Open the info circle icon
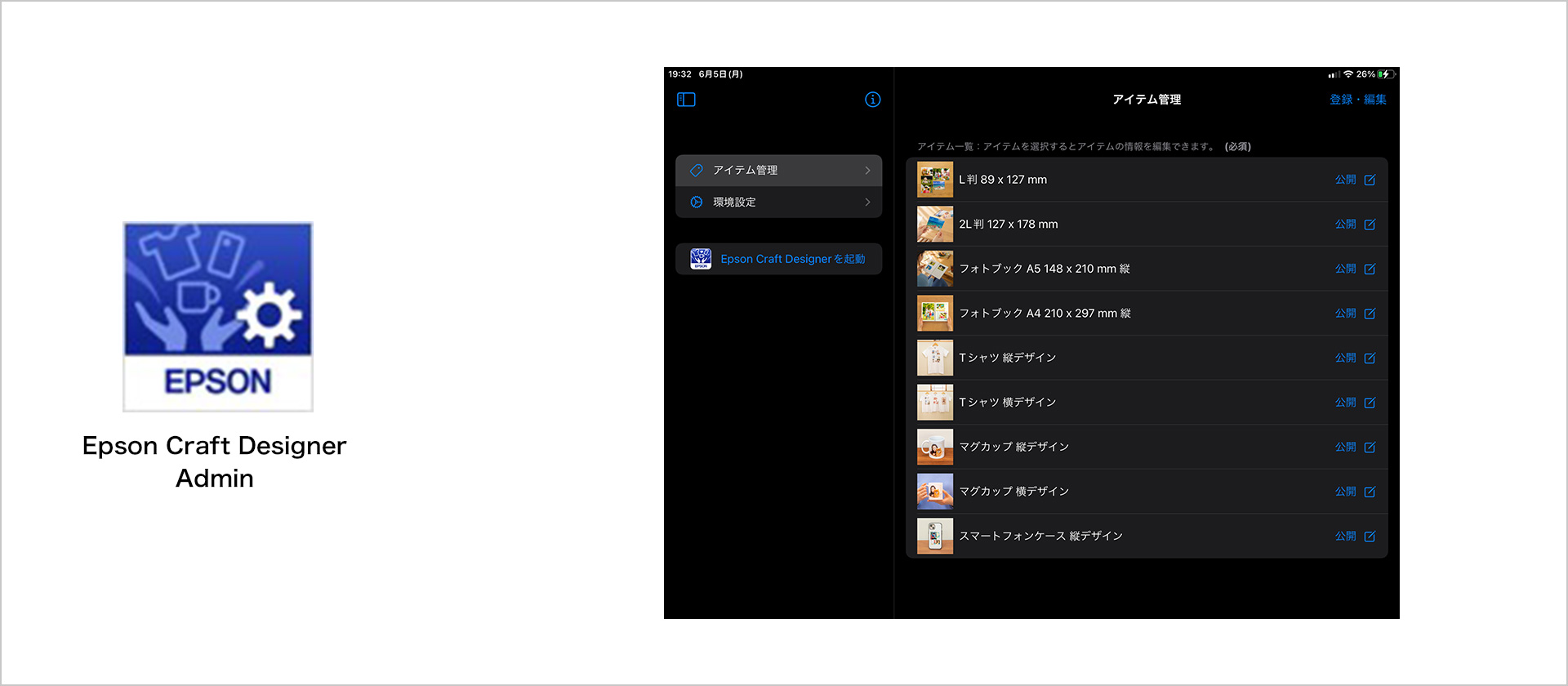This screenshot has width=1568, height=686. coord(872,100)
